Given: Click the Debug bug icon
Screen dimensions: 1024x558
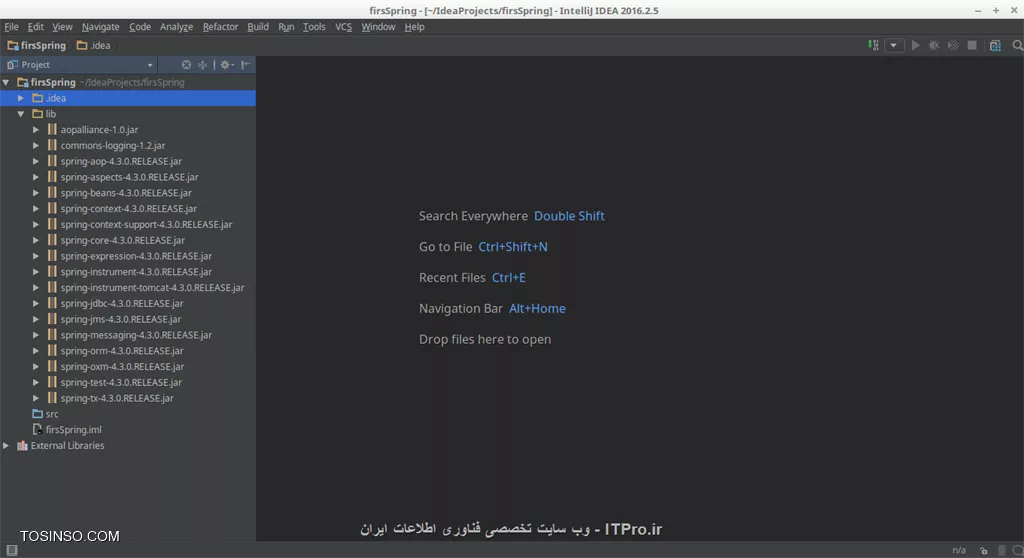Looking at the screenshot, I should coord(935,45).
